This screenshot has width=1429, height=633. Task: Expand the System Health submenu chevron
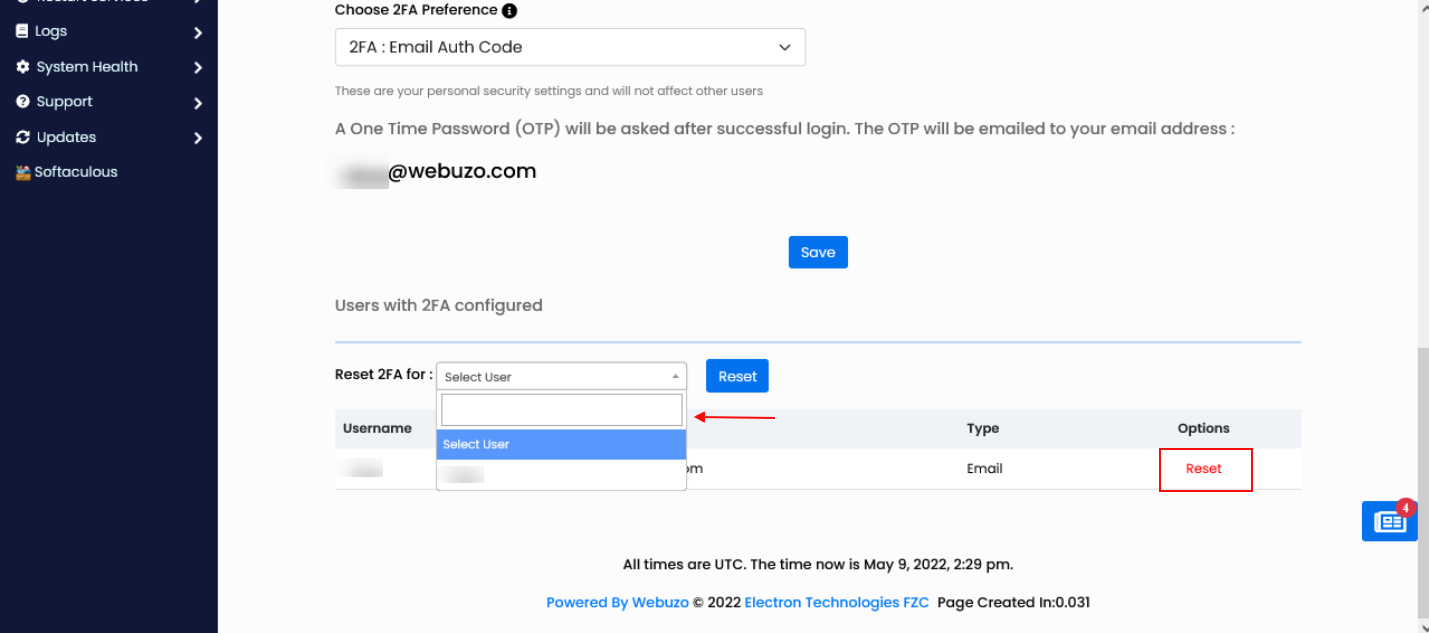tap(198, 68)
